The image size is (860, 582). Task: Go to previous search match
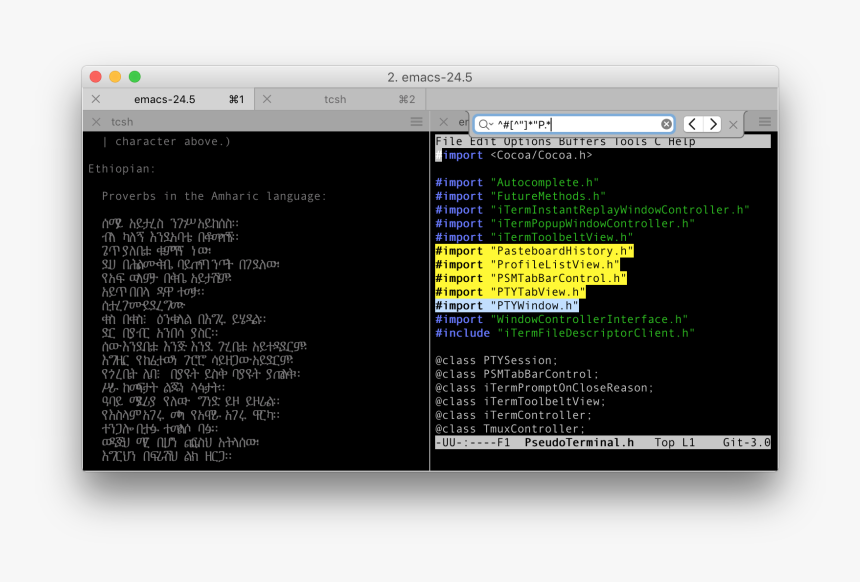pos(693,125)
